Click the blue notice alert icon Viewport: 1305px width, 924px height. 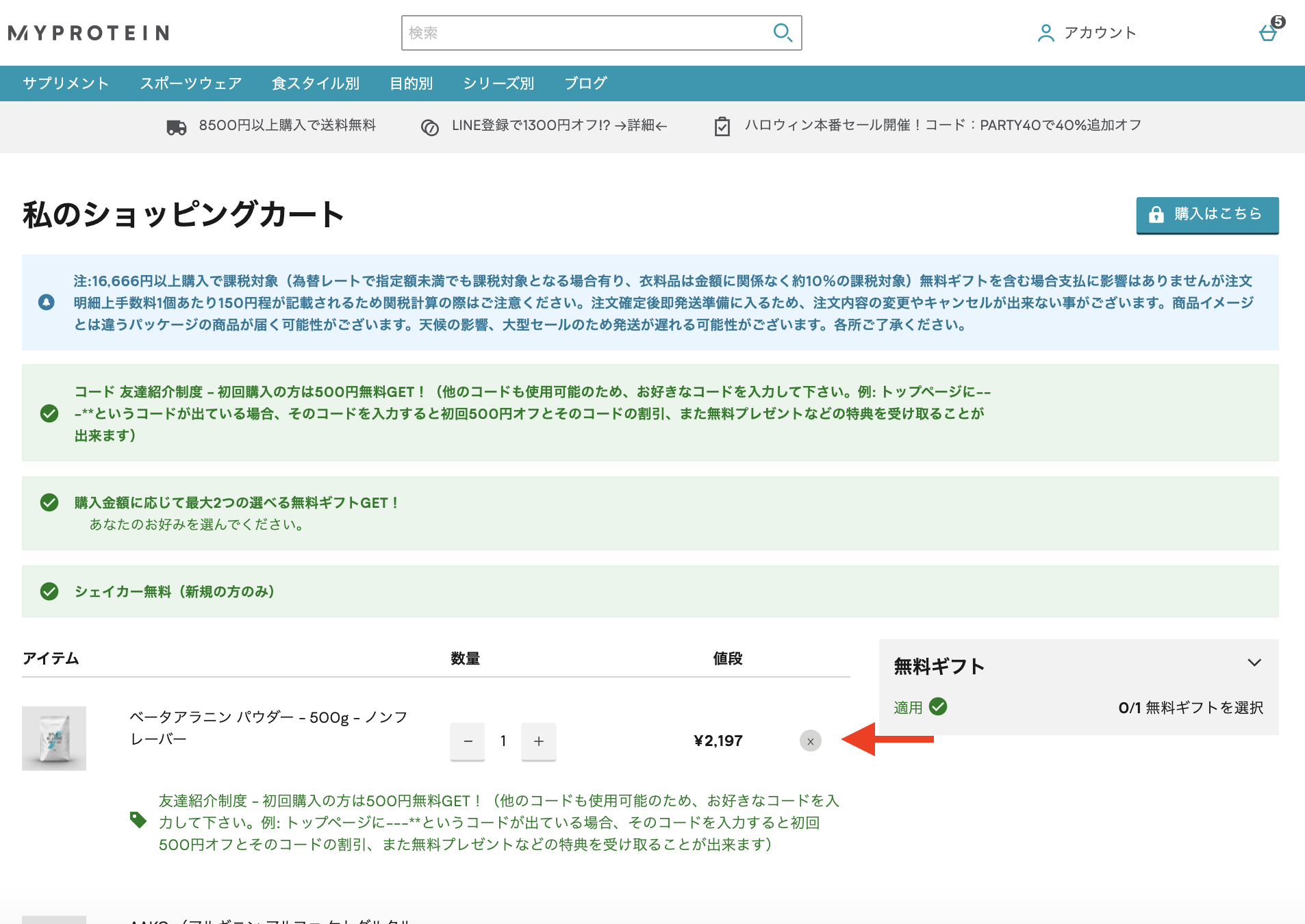[47, 302]
